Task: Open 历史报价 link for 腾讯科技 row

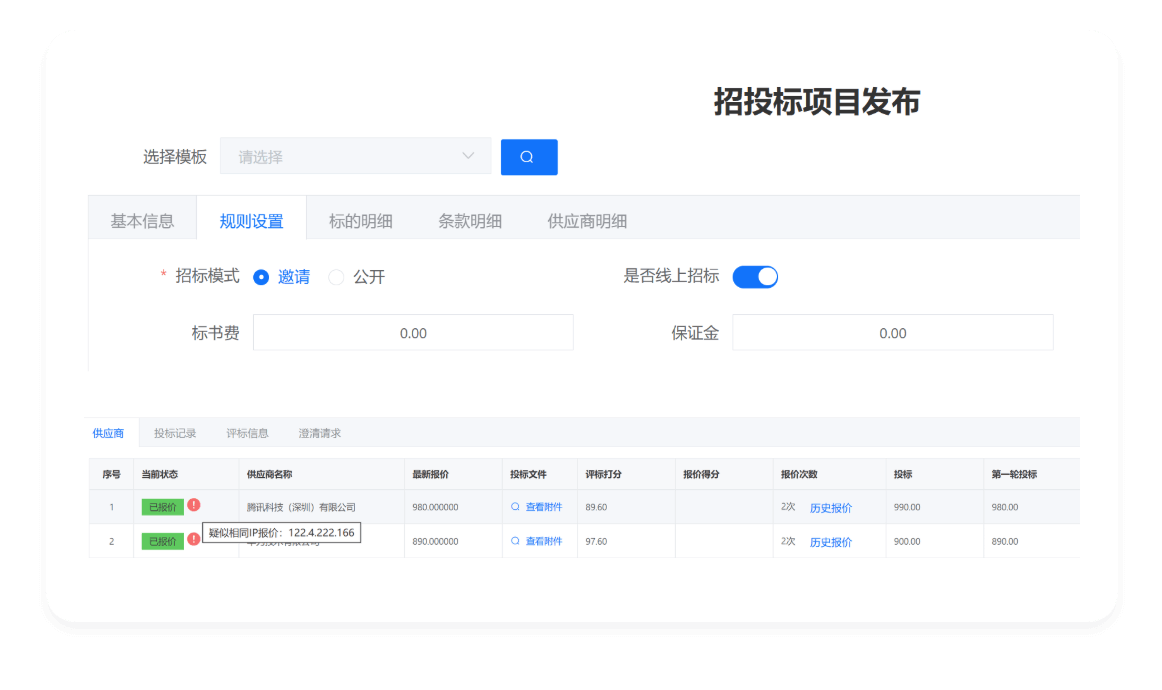Action: tap(832, 507)
